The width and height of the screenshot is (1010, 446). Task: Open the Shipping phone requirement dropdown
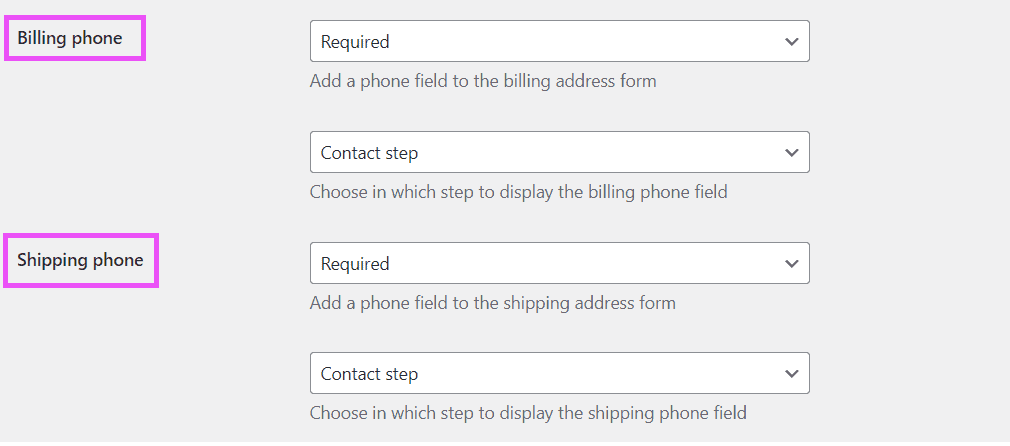click(559, 264)
